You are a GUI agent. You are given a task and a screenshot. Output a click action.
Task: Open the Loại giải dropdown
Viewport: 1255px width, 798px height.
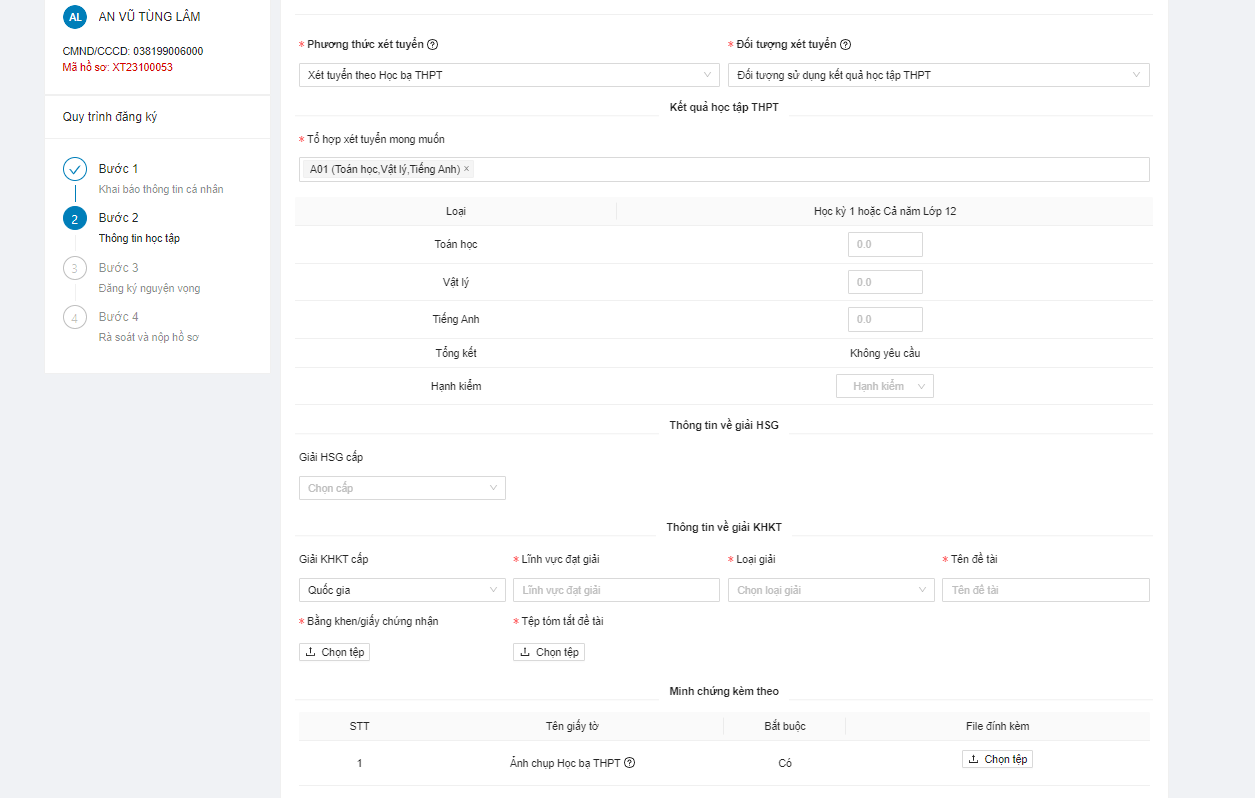click(x=830, y=590)
